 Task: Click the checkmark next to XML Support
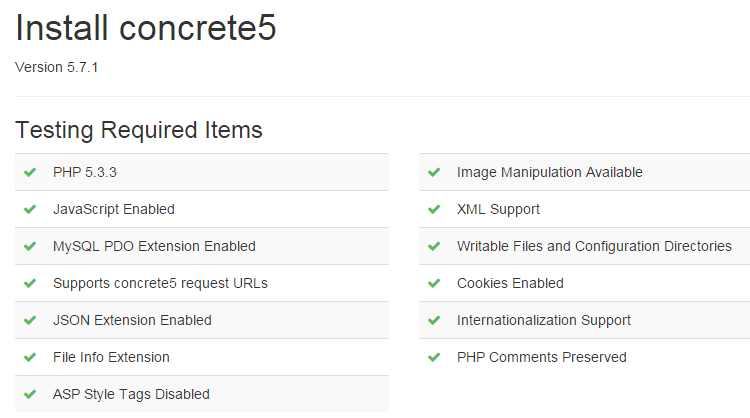coord(434,209)
